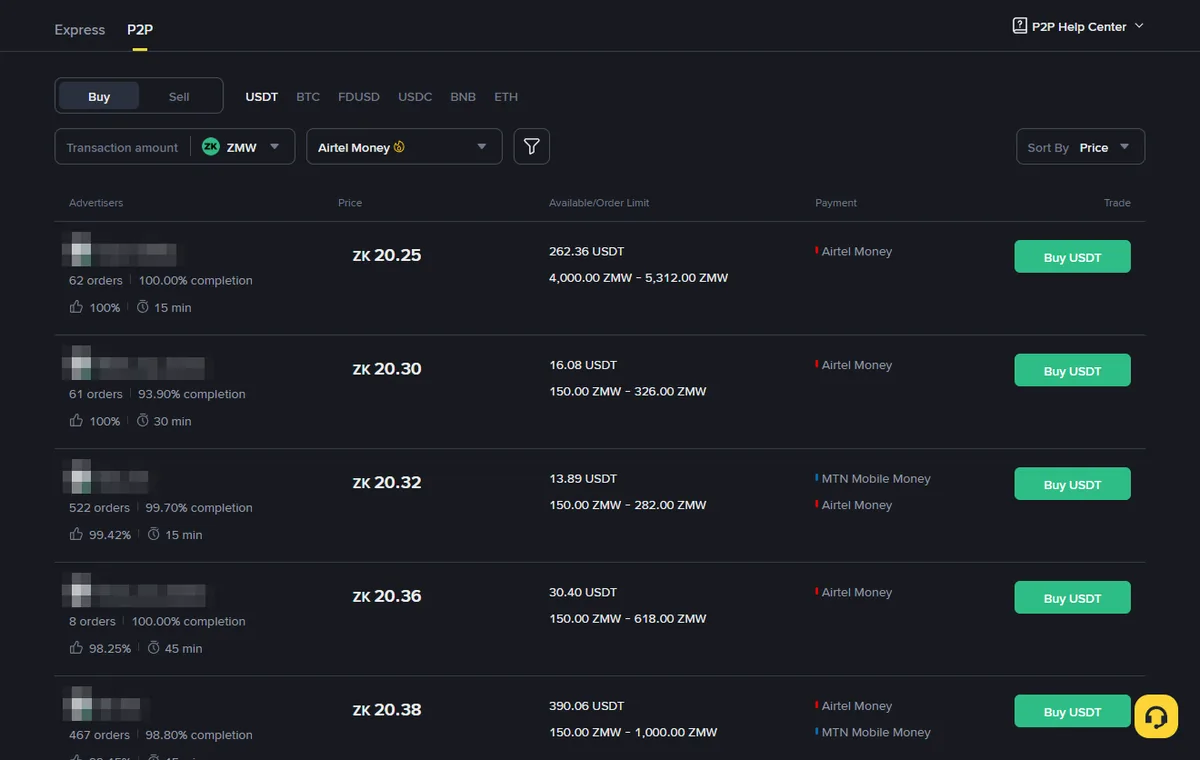
Task: Switch to the Express tab
Action: 80,30
